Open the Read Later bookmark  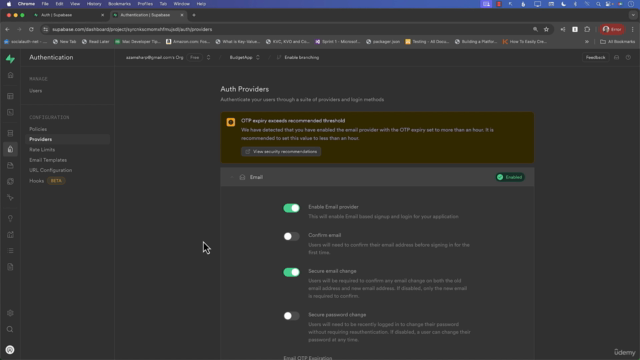click(96, 42)
